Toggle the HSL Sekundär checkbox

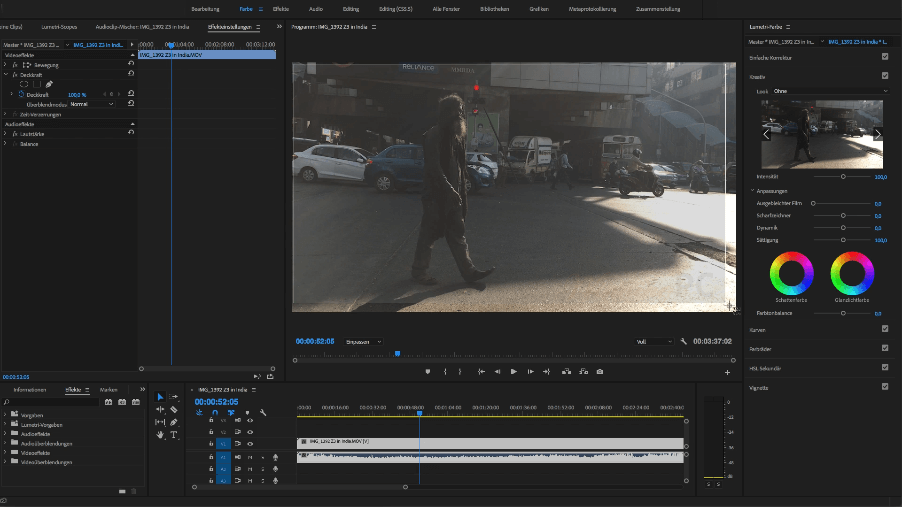[x=885, y=367]
